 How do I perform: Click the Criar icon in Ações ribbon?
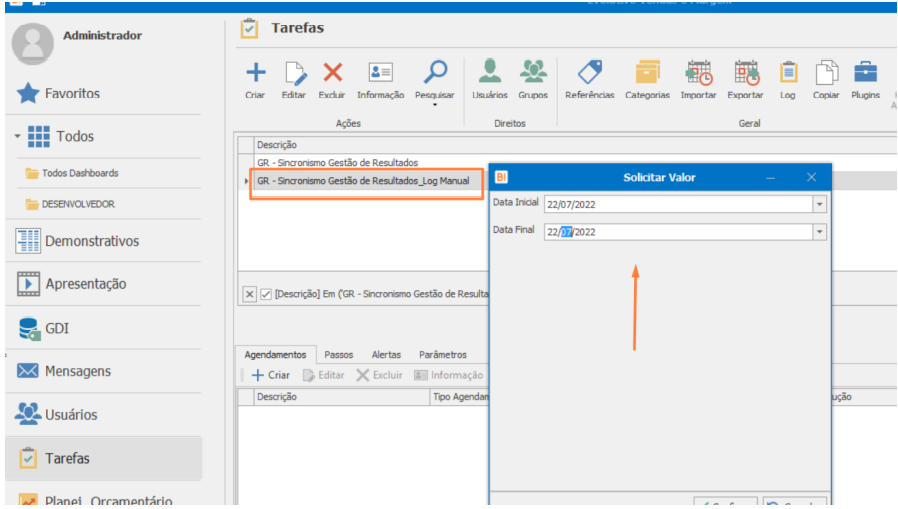(255, 73)
